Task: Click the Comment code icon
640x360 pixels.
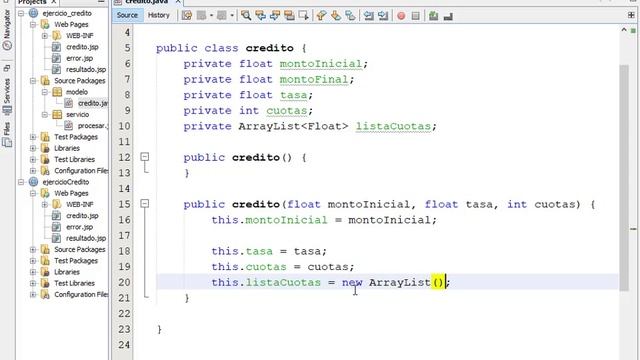Action: tap(433, 16)
